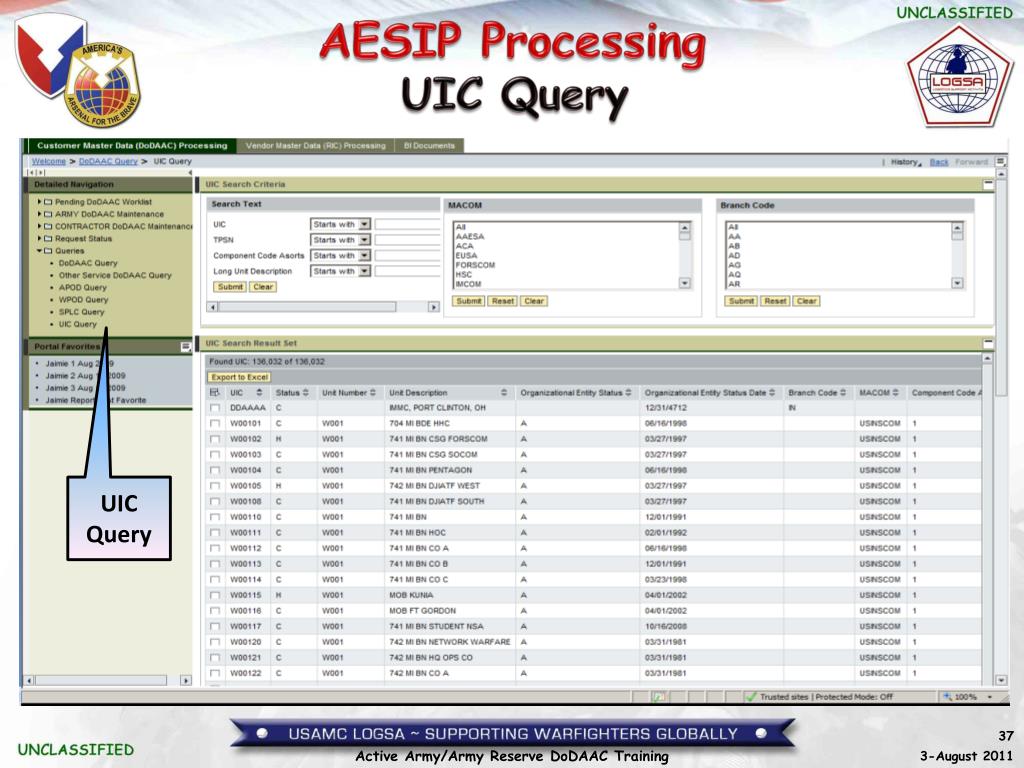
Task: Expand CONTRACTOR DoDAAC Maintenance folder
Action: point(39,227)
